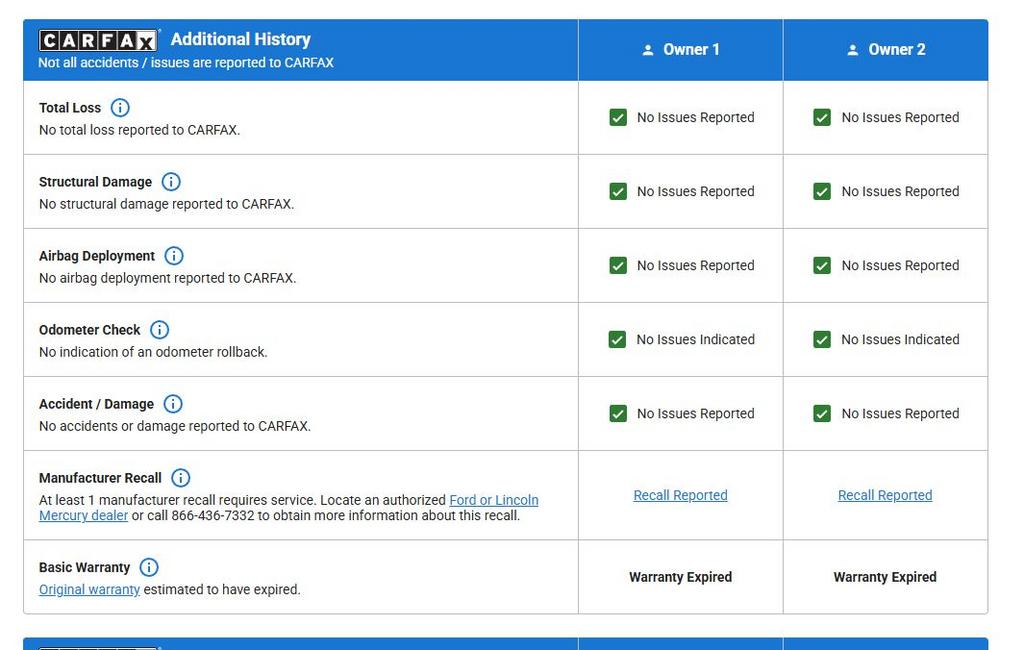
Task: Click the Odometer Check row title
Action: tap(89, 330)
